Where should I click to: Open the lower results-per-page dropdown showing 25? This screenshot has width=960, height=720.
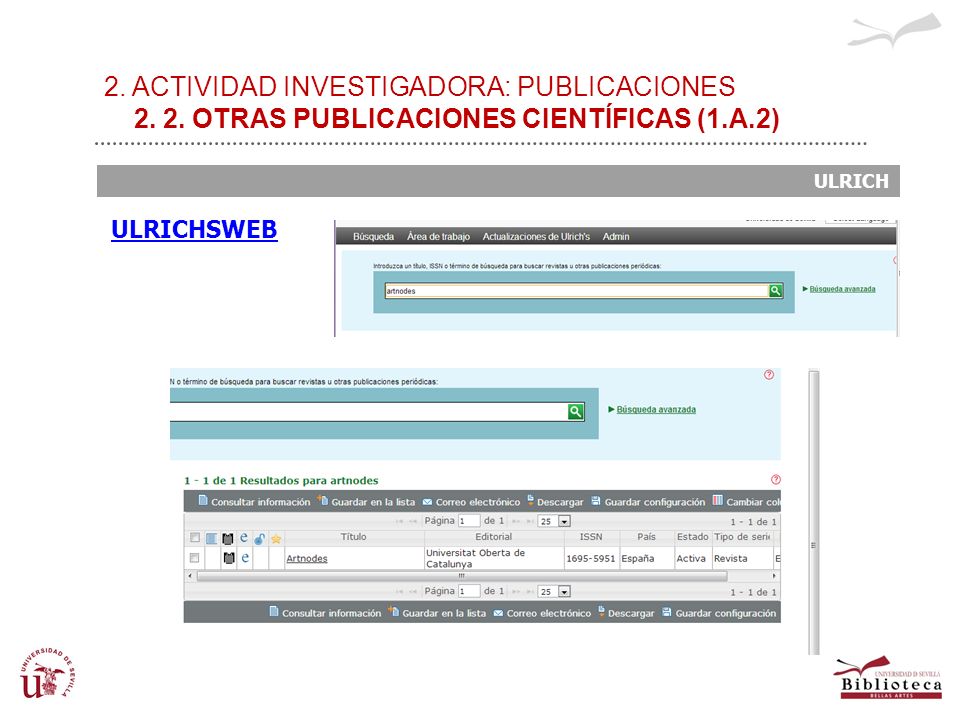tap(554, 591)
